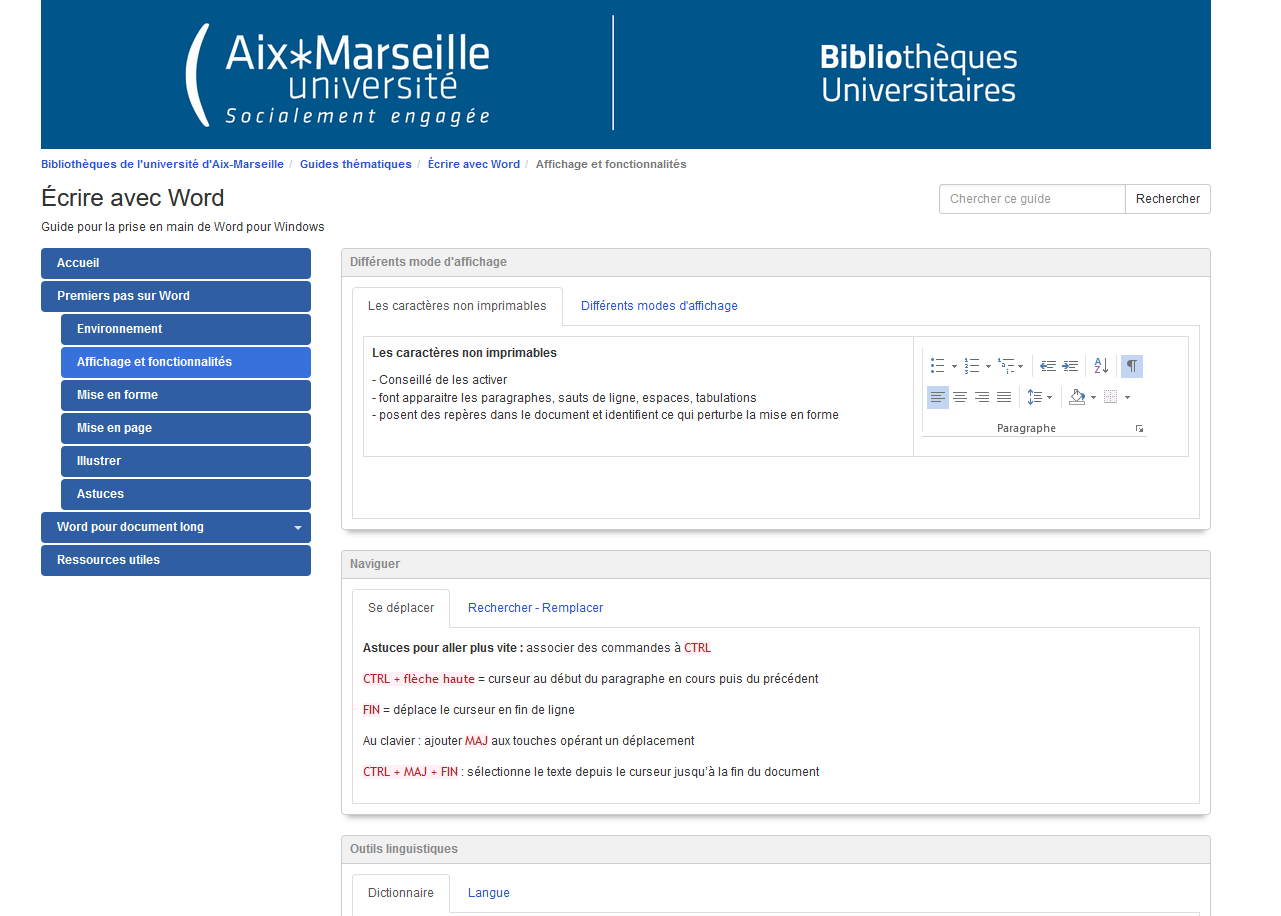Click the red MAJ key text
Viewport: 1281px width, 916px height.
click(476, 741)
